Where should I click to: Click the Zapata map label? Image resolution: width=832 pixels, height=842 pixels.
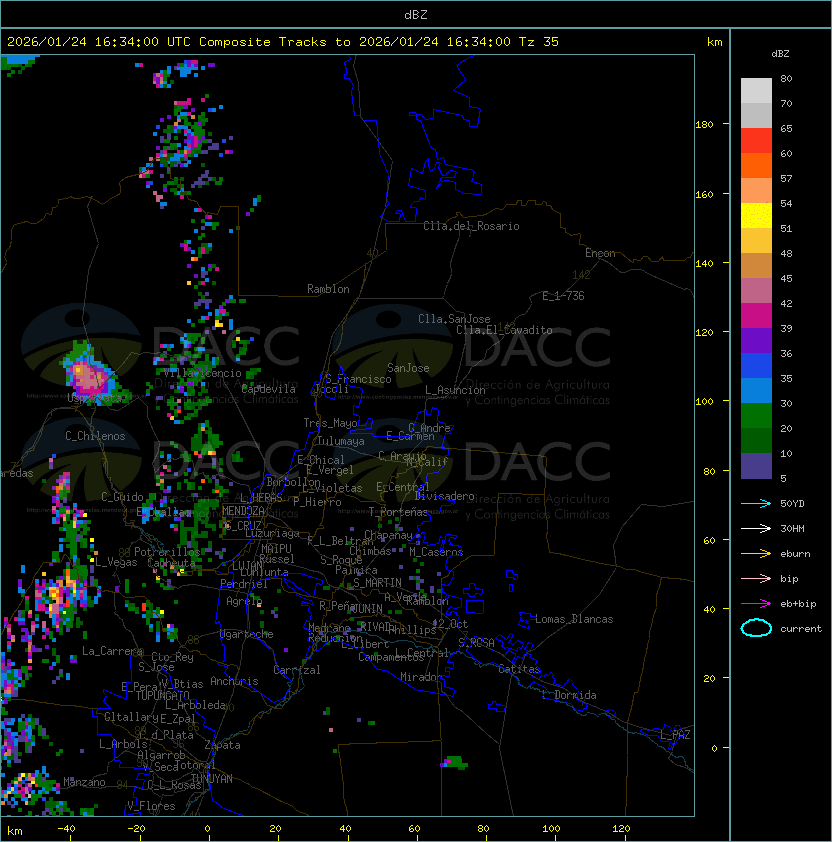click(x=222, y=745)
